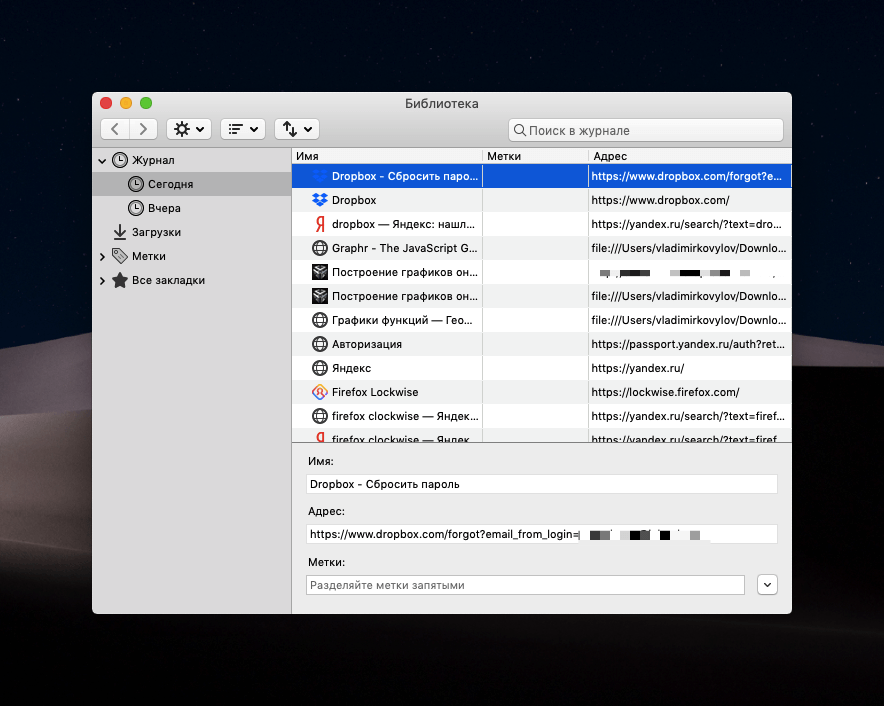Click the Поиск в журнале search field
Viewport: 884px width, 706px height.
coord(646,130)
